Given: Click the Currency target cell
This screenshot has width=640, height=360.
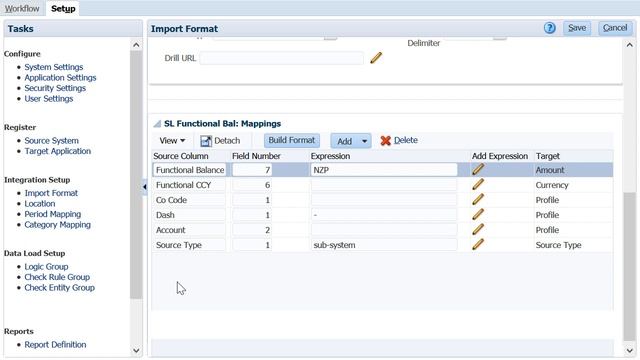Looking at the screenshot, I should pyautogui.click(x=552, y=185).
